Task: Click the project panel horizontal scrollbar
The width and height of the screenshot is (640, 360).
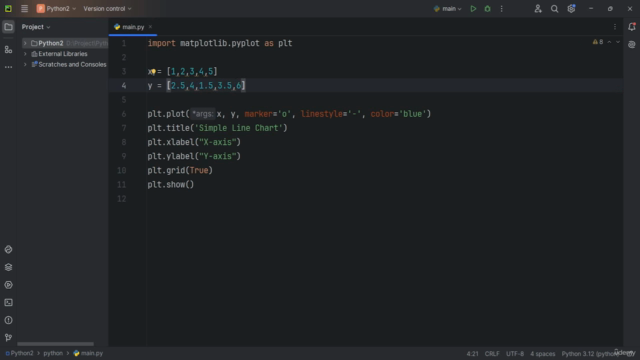Action: tap(56, 344)
